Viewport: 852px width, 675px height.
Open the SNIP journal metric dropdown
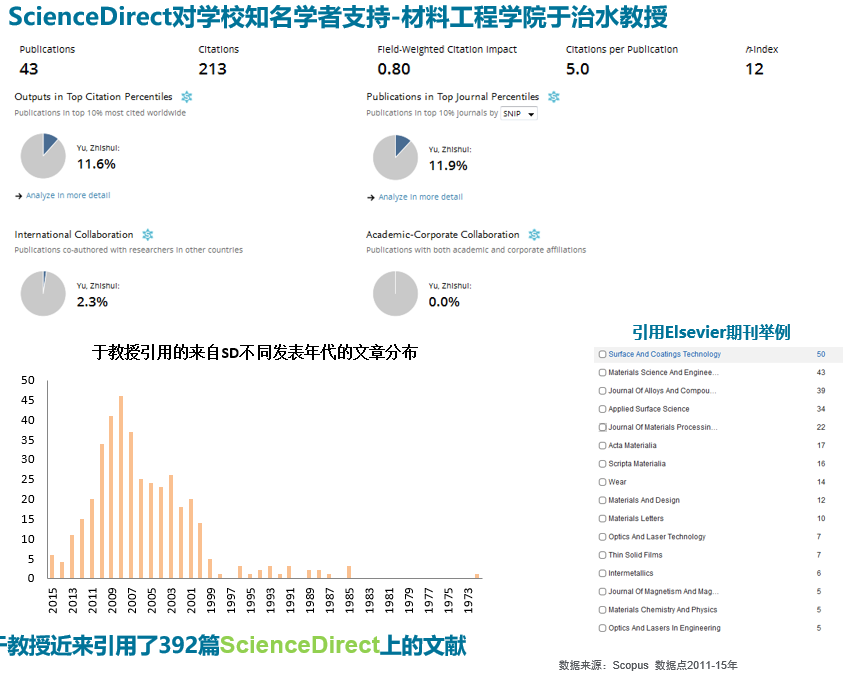519,114
